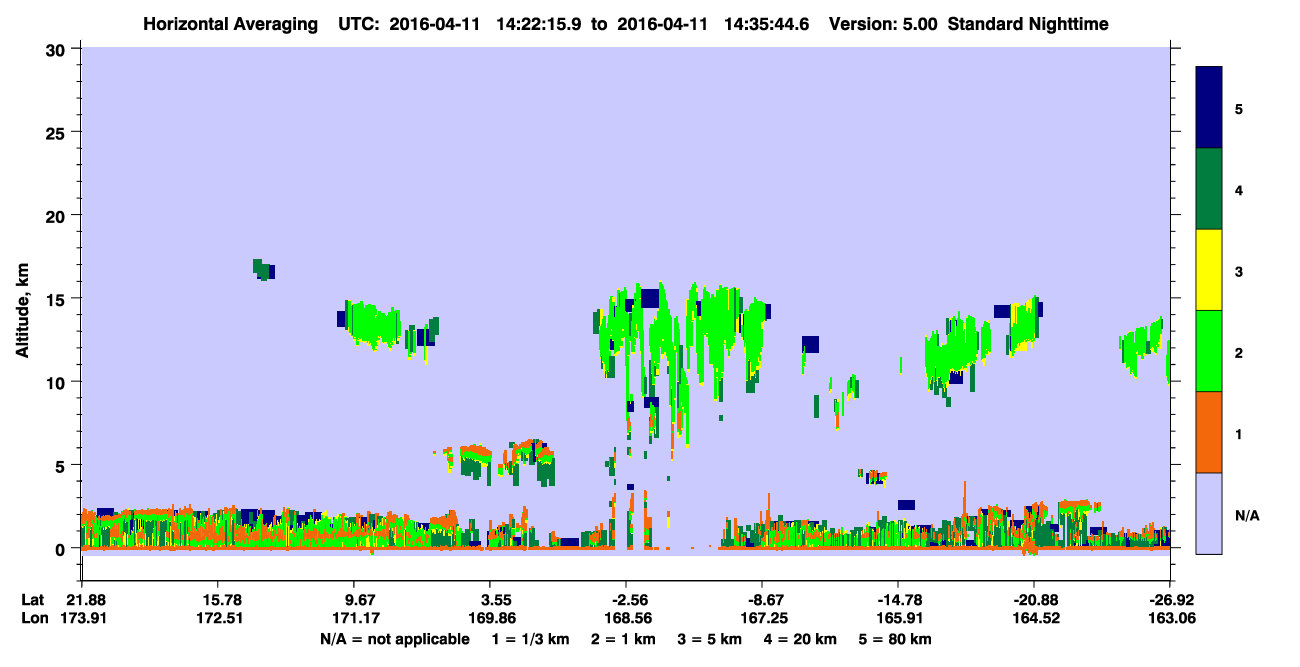Image resolution: width=1300 pixels, height=667 pixels.
Task: Click latitude tick value -20.88
Action: point(1034,600)
